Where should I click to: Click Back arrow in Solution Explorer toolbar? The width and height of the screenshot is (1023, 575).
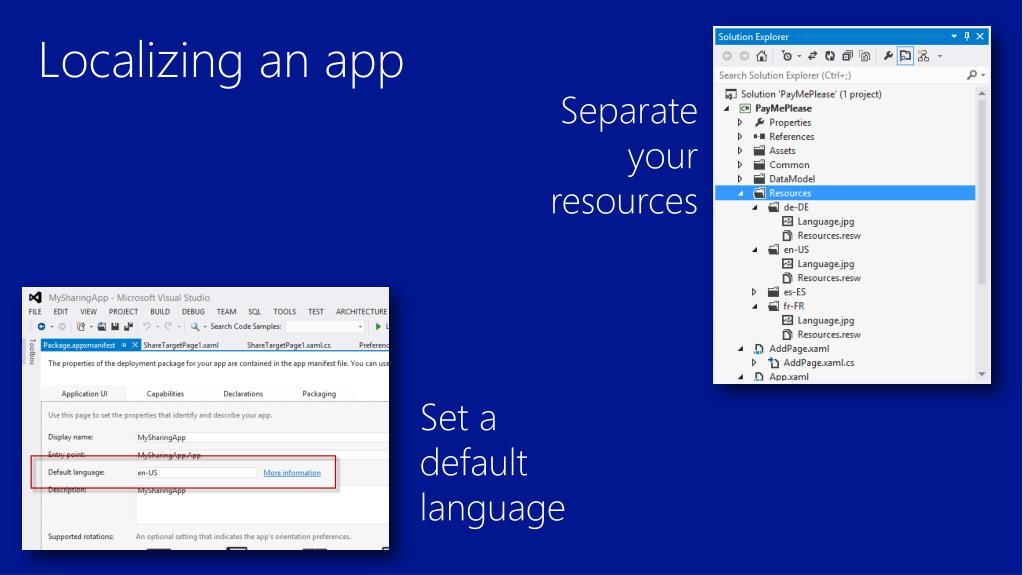point(727,56)
